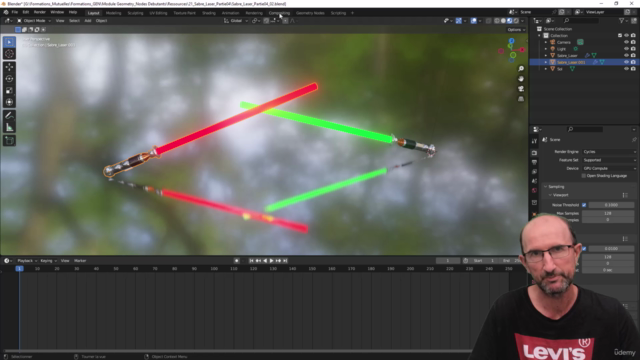This screenshot has width=640, height=360.
Task: Expand the Camera item in the outliner
Action: pyautogui.click(x=546, y=42)
